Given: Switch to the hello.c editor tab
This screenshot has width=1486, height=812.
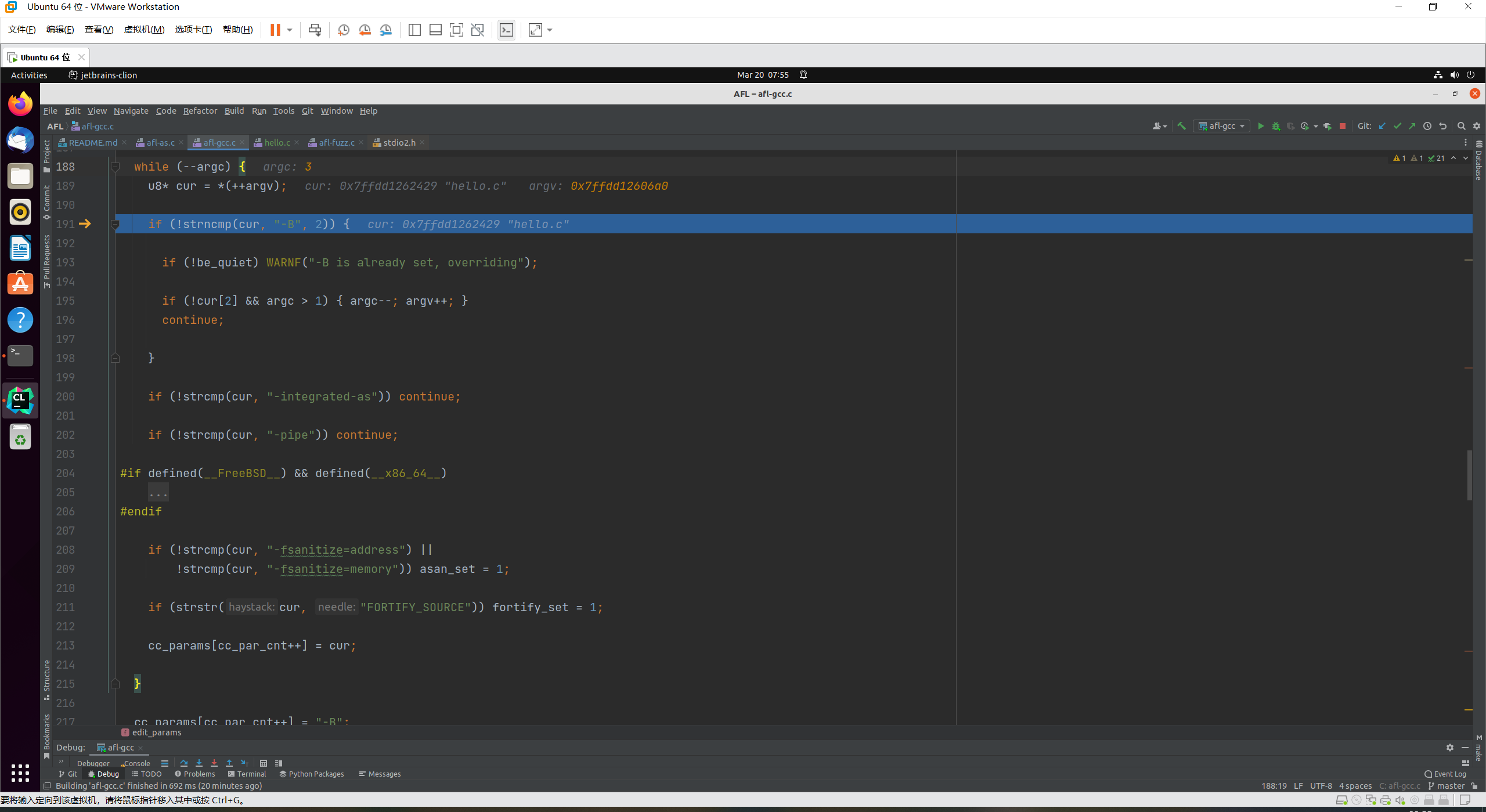Looking at the screenshot, I should pyautogui.click(x=277, y=142).
